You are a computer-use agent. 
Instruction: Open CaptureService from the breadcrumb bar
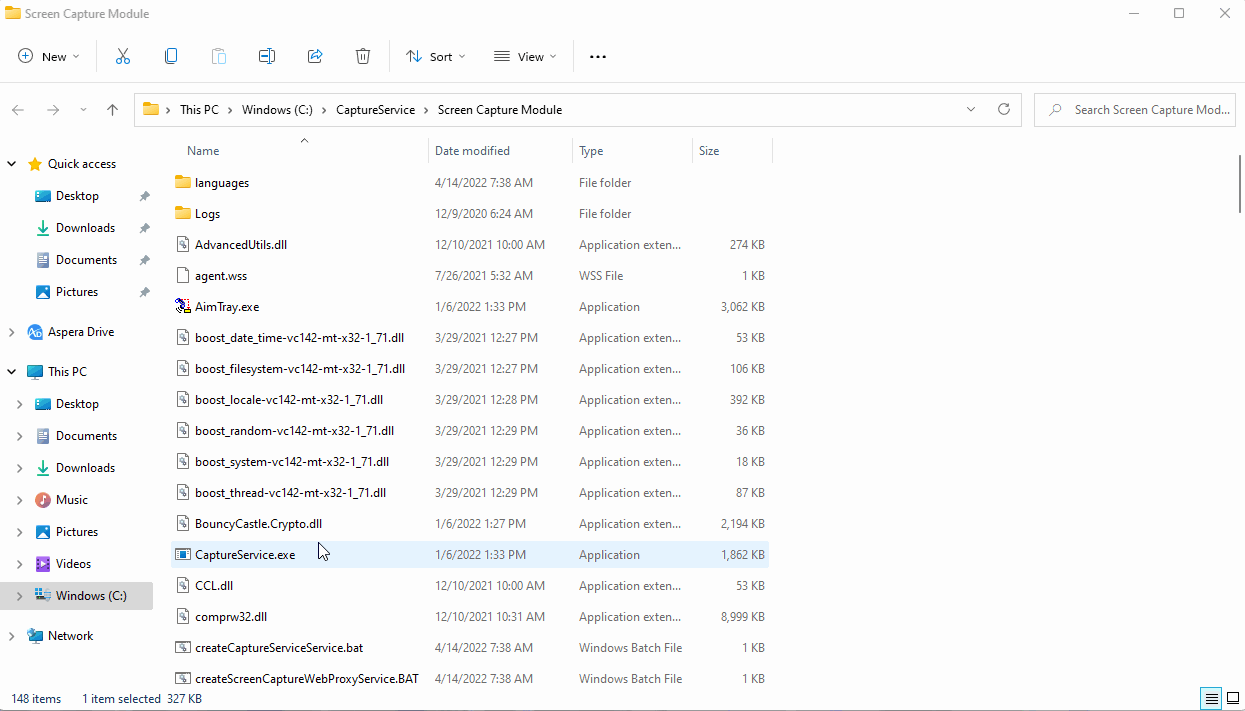click(x=375, y=110)
